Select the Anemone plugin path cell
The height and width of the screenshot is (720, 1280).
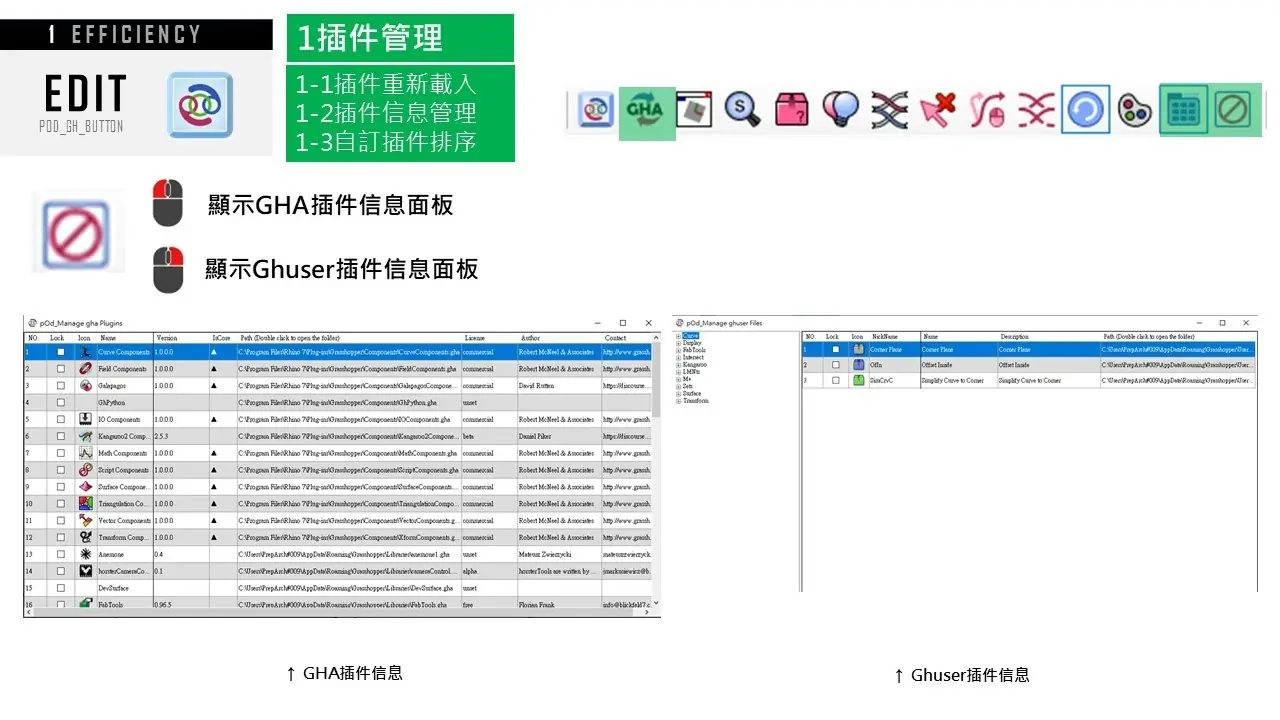348,554
